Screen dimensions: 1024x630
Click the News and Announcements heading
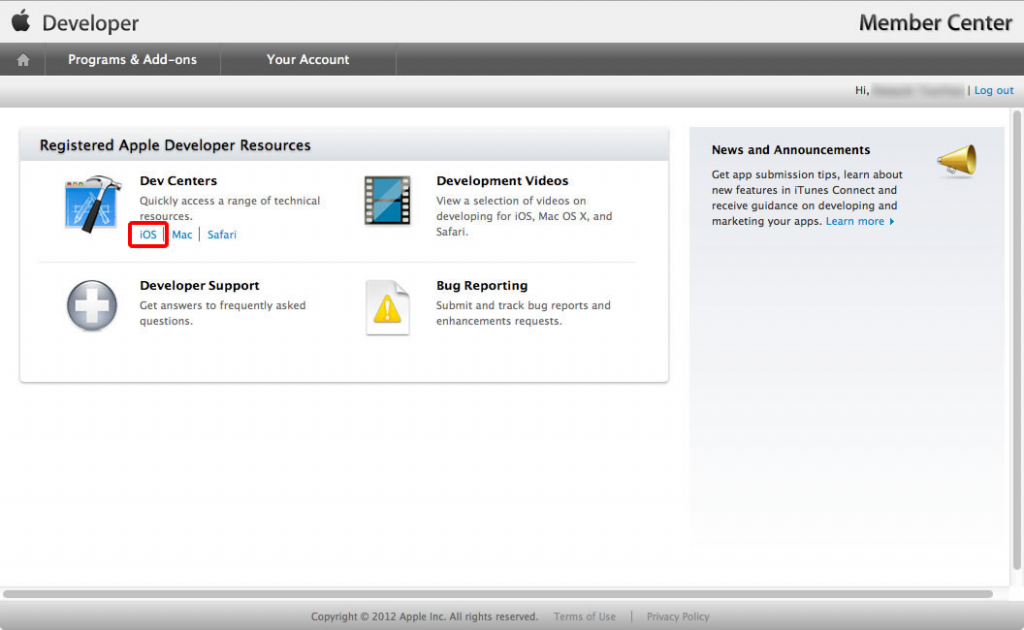point(789,149)
